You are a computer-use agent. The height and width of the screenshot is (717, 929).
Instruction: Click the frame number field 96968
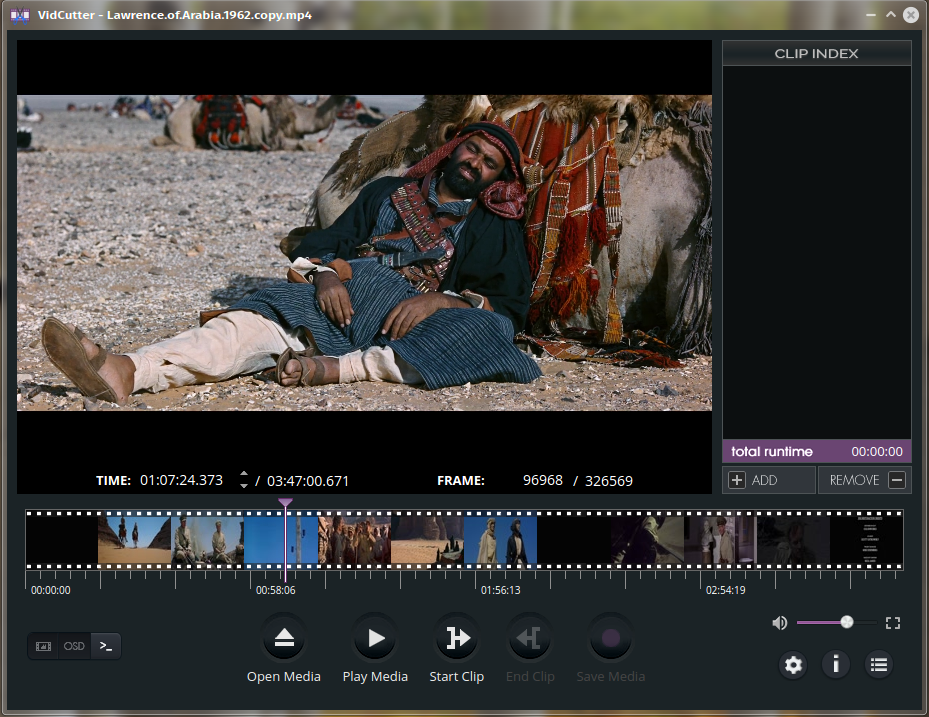point(542,480)
